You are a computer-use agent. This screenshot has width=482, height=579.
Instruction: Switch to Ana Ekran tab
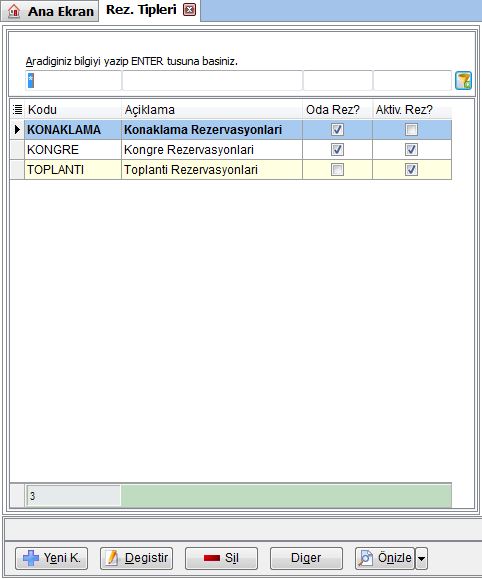click(50, 11)
